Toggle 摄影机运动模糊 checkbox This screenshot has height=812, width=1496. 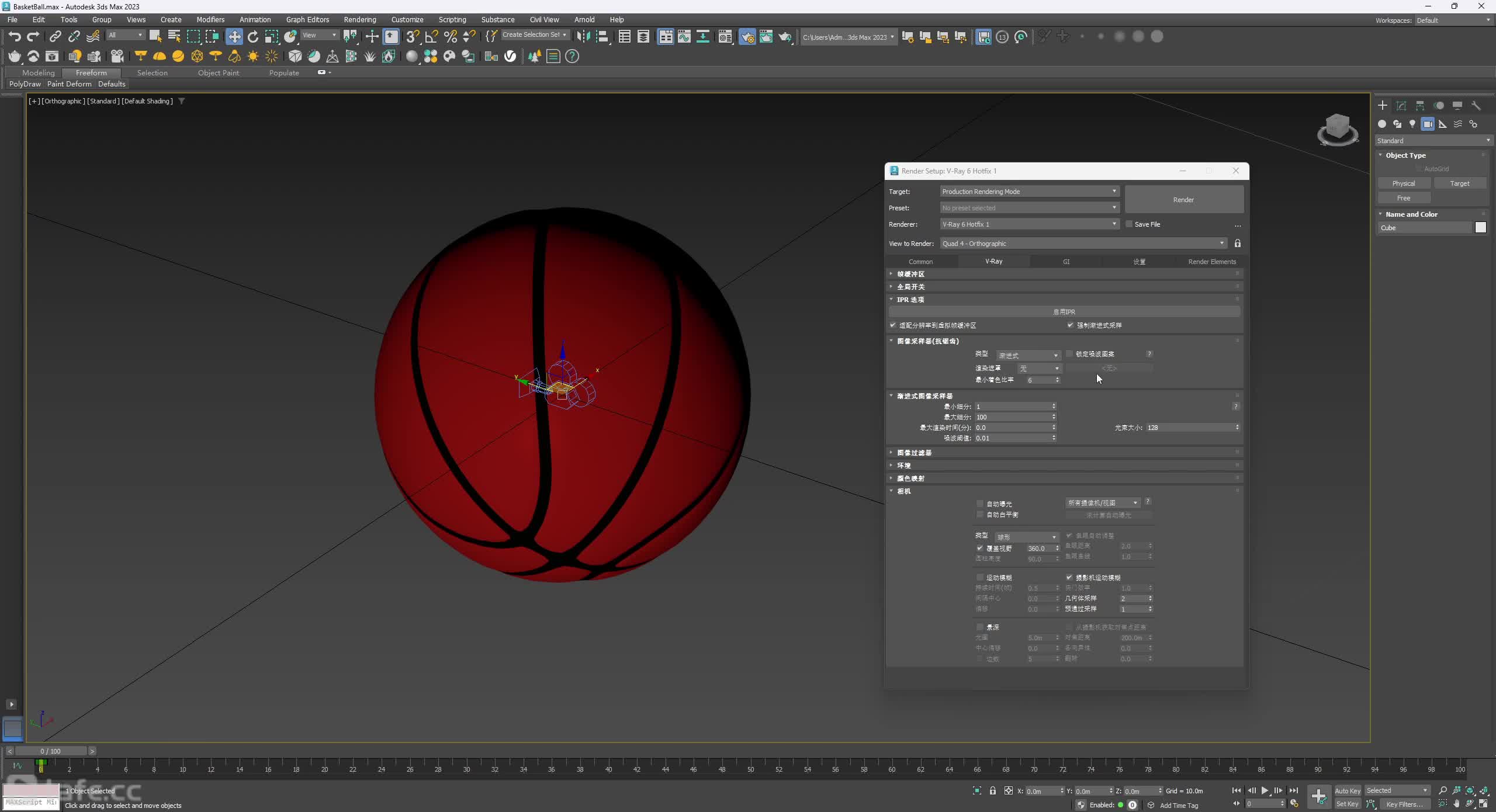coord(1069,577)
